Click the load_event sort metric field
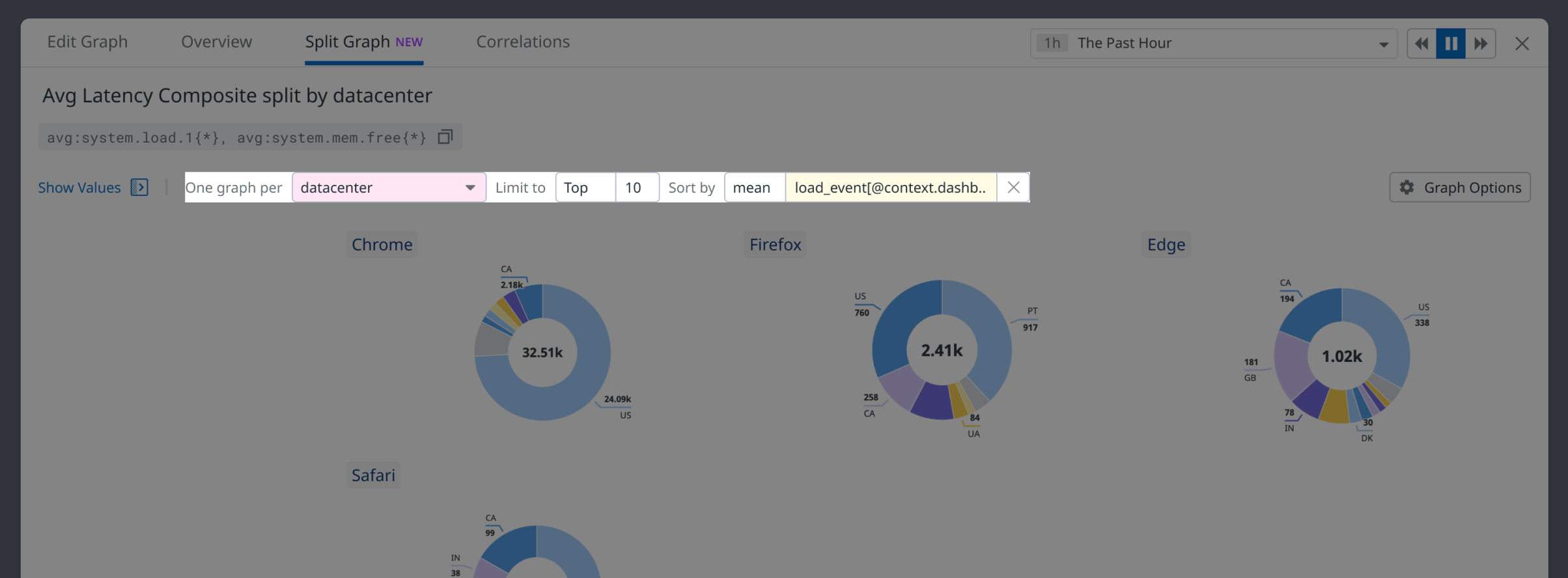The height and width of the screenshot is (578, 1568). (x=891, y=187)
